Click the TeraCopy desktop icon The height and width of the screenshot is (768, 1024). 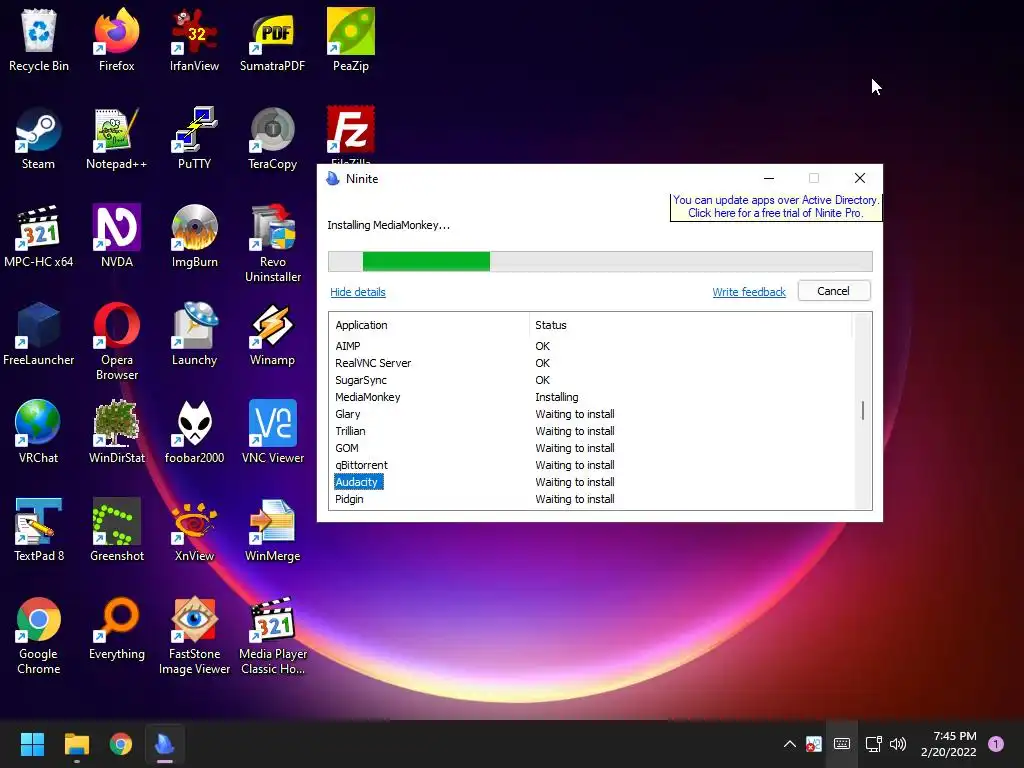point(272,138)
